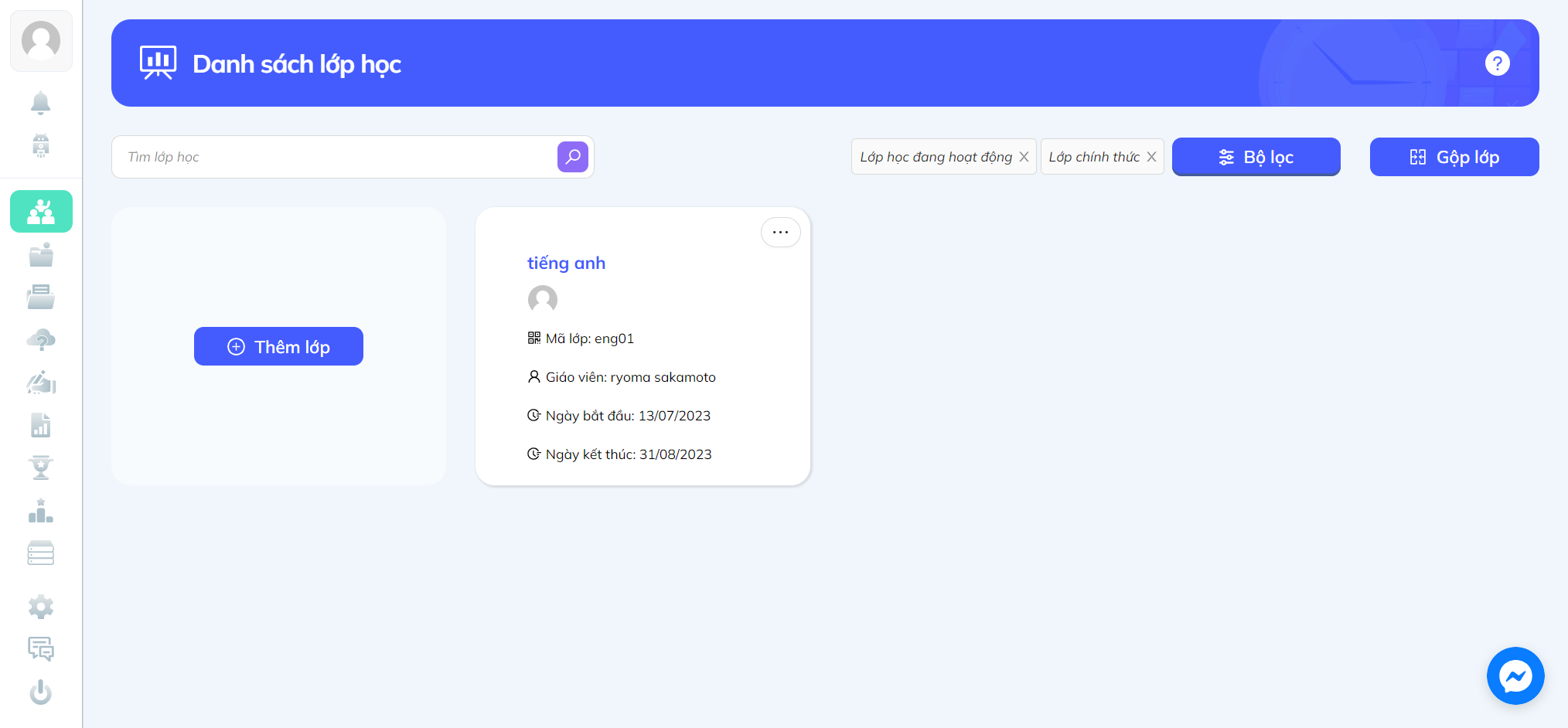This screenshot has width=1568, height=728.
Task: Remove the 'Lớp chính thức' filter tag
Action: [1151, 157]
